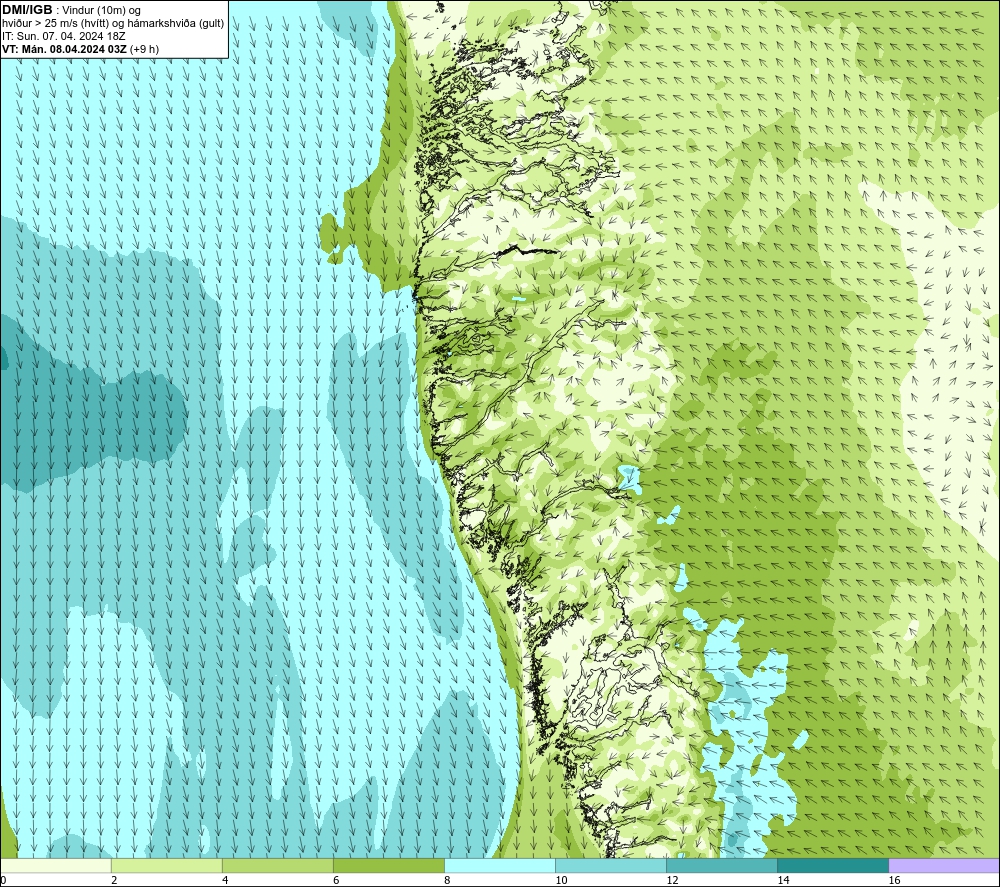Click the teal 12–14 m/s legend swatch

coord(721,865)
